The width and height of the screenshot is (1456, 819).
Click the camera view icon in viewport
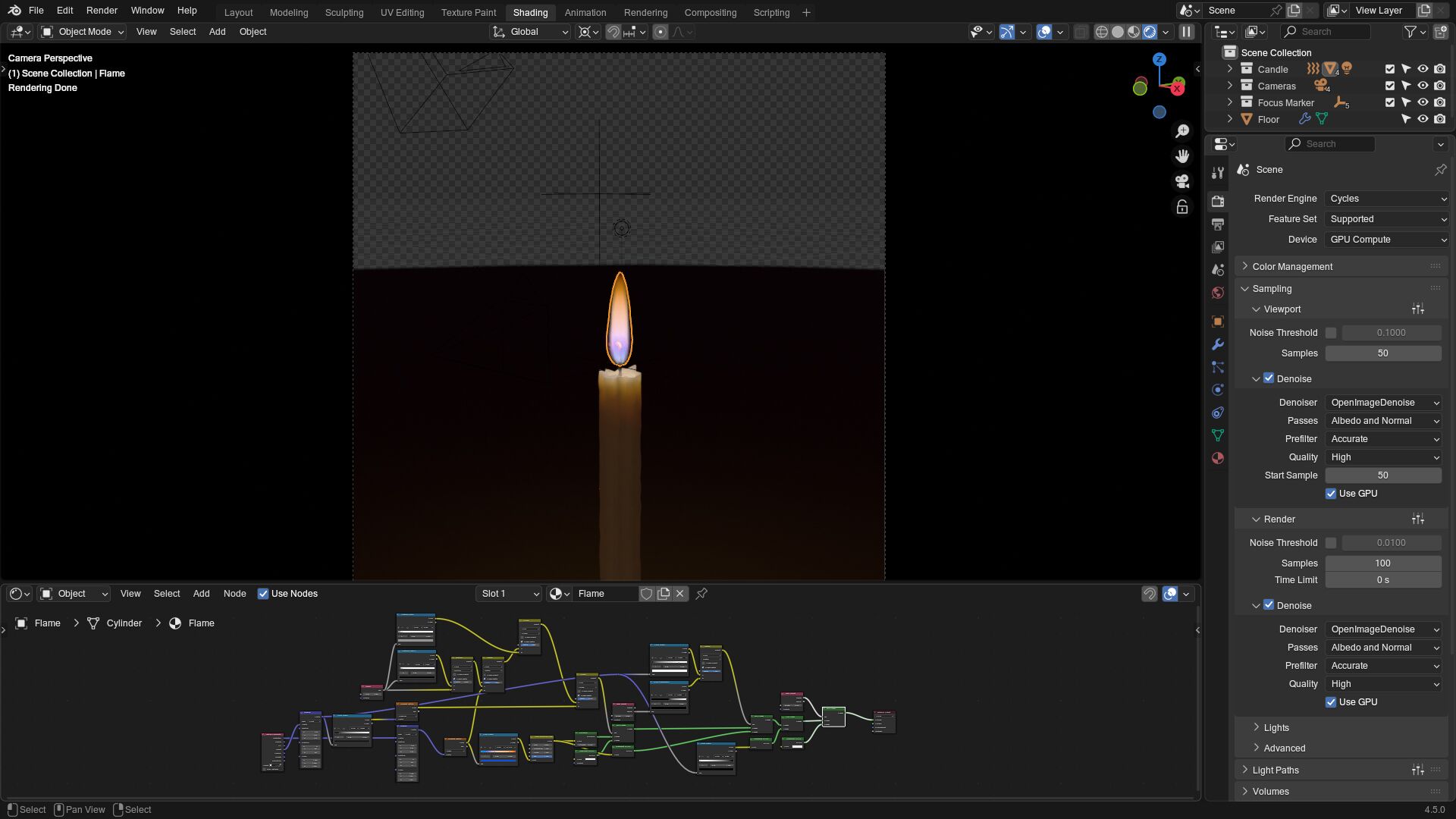[1181, 181]
